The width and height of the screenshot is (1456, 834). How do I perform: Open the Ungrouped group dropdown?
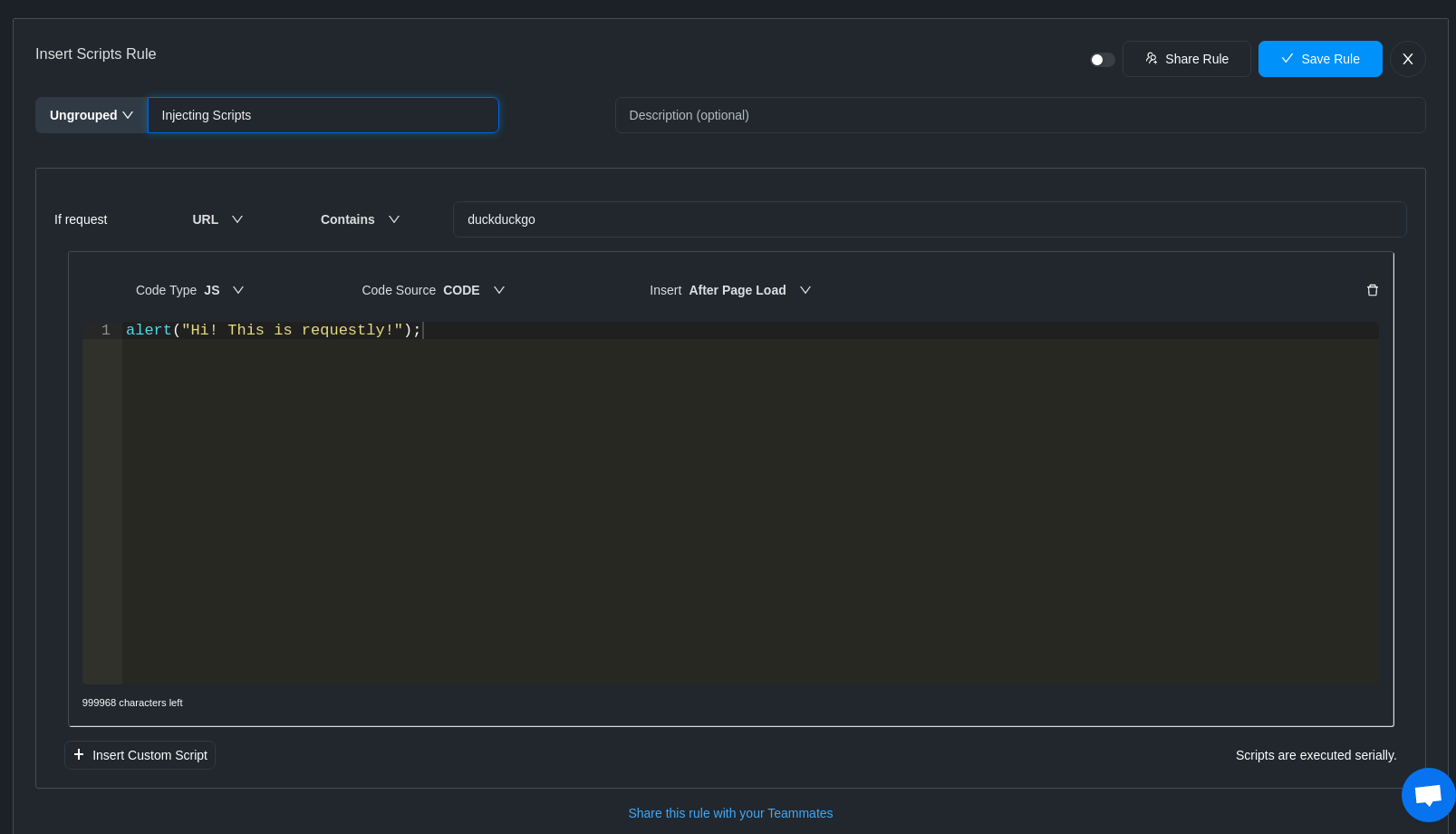click(x=92, y=115)
